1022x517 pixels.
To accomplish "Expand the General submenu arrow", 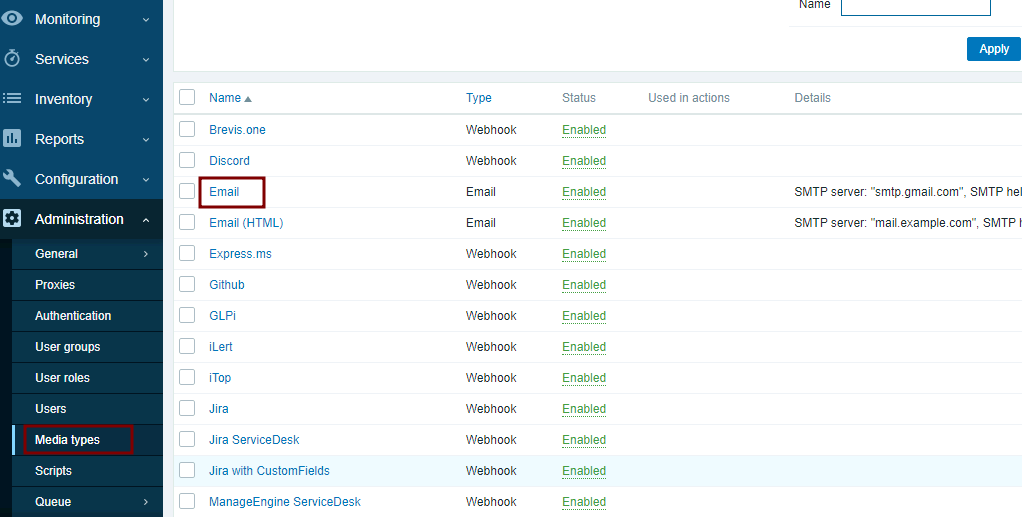I will (x=146, y=254).
